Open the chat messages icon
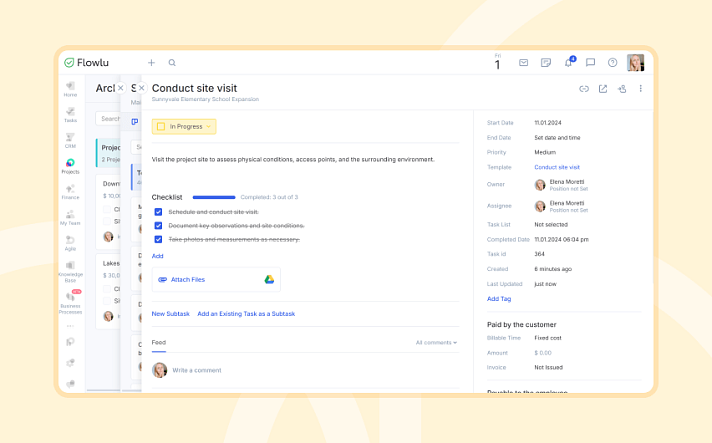Screen dimensions: 712x443 coord(590,63)
